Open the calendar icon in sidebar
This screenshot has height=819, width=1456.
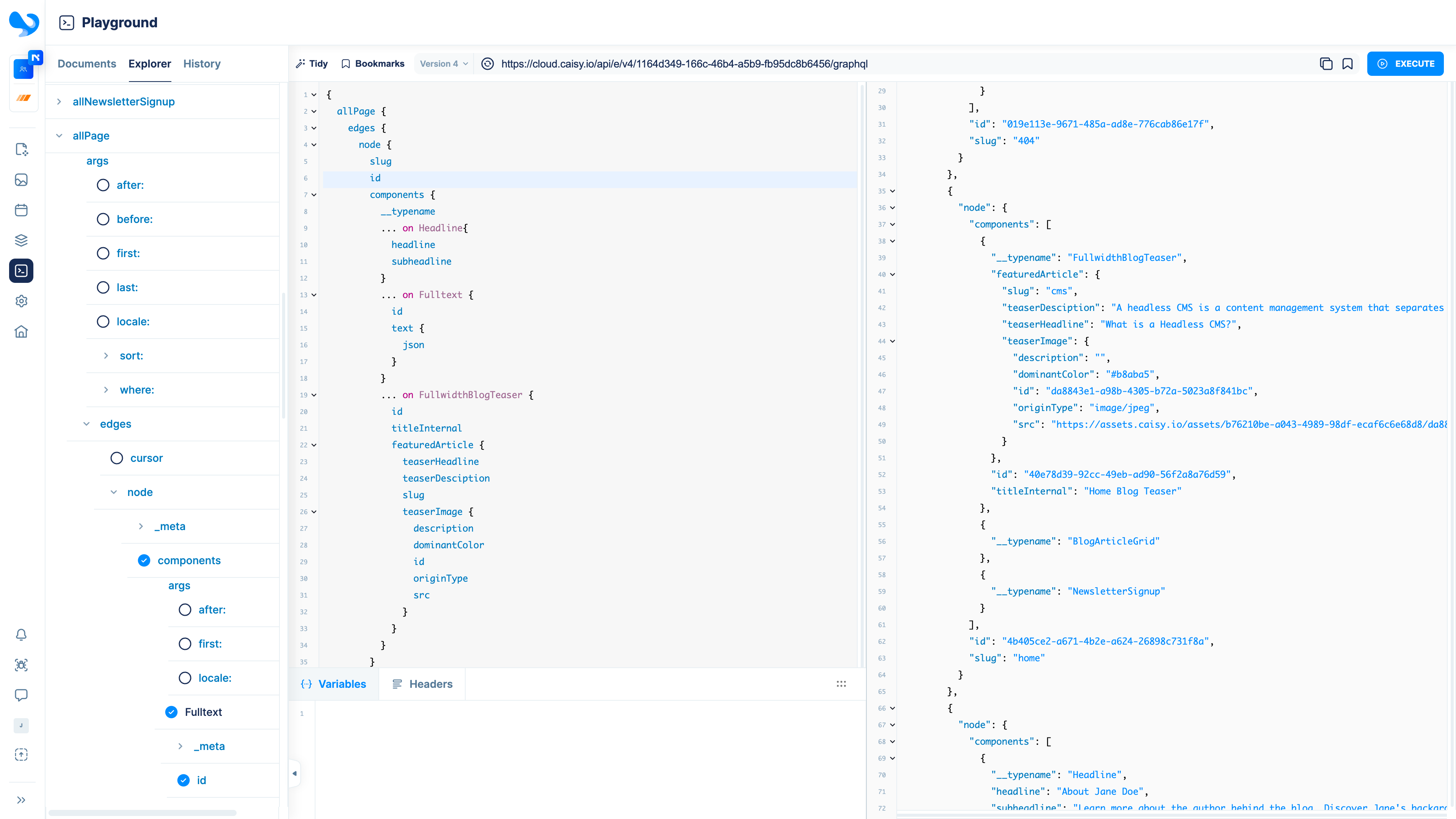(x=22, y=210)
